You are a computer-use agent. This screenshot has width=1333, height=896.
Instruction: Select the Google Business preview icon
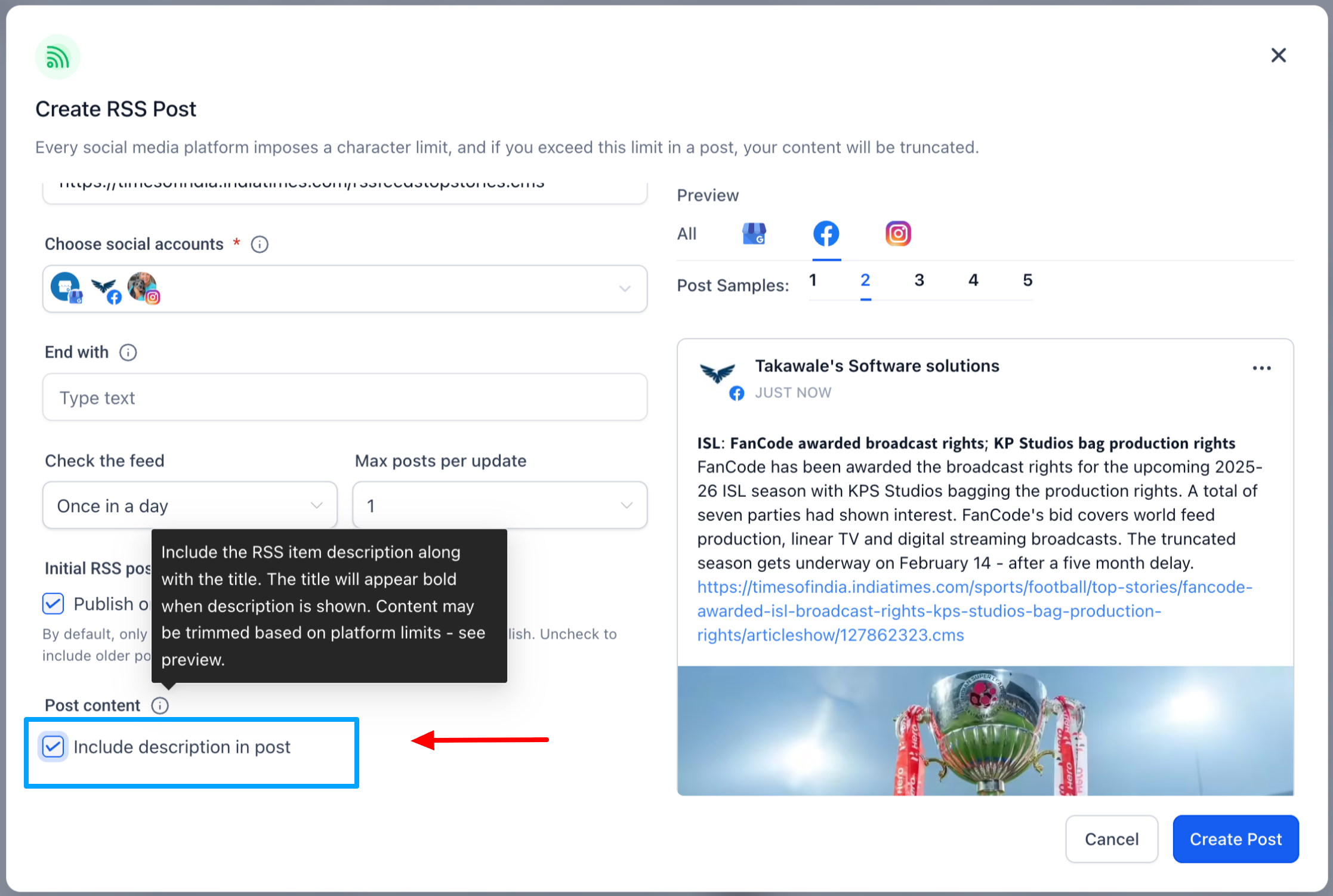click(x=754, y=233)
